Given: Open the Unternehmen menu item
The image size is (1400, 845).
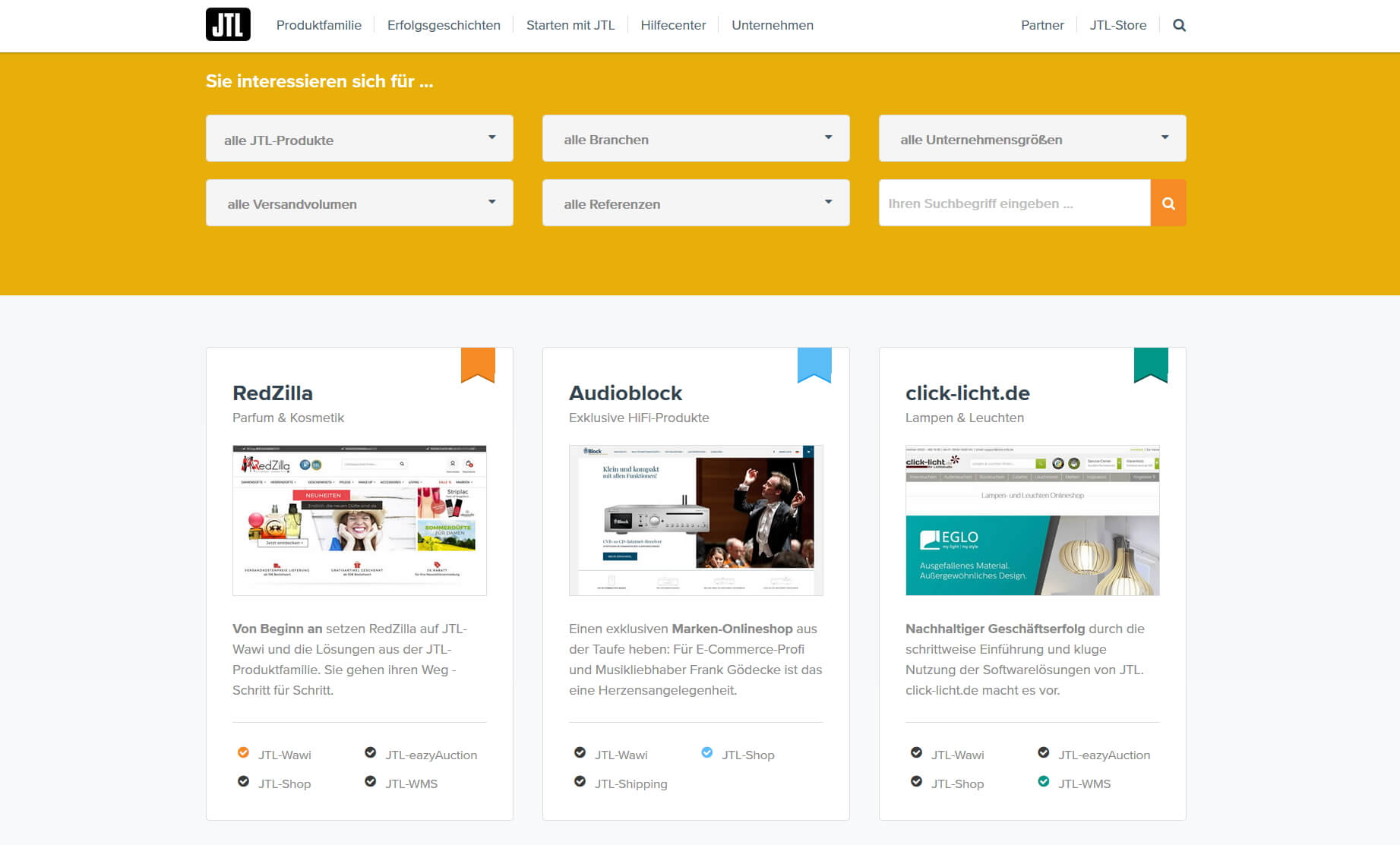Looking at the screenshot, I should (773, 25).
